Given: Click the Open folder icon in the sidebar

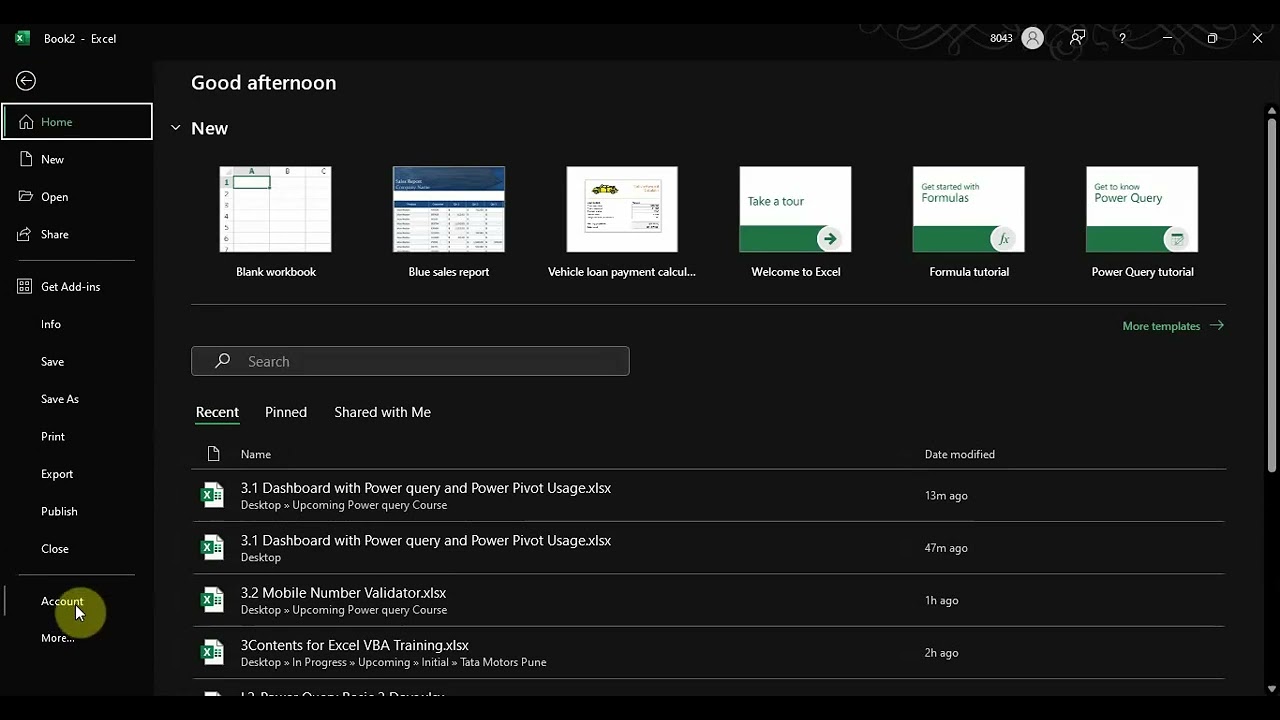Looking at the screenshot, I should (x=26, y=196).
